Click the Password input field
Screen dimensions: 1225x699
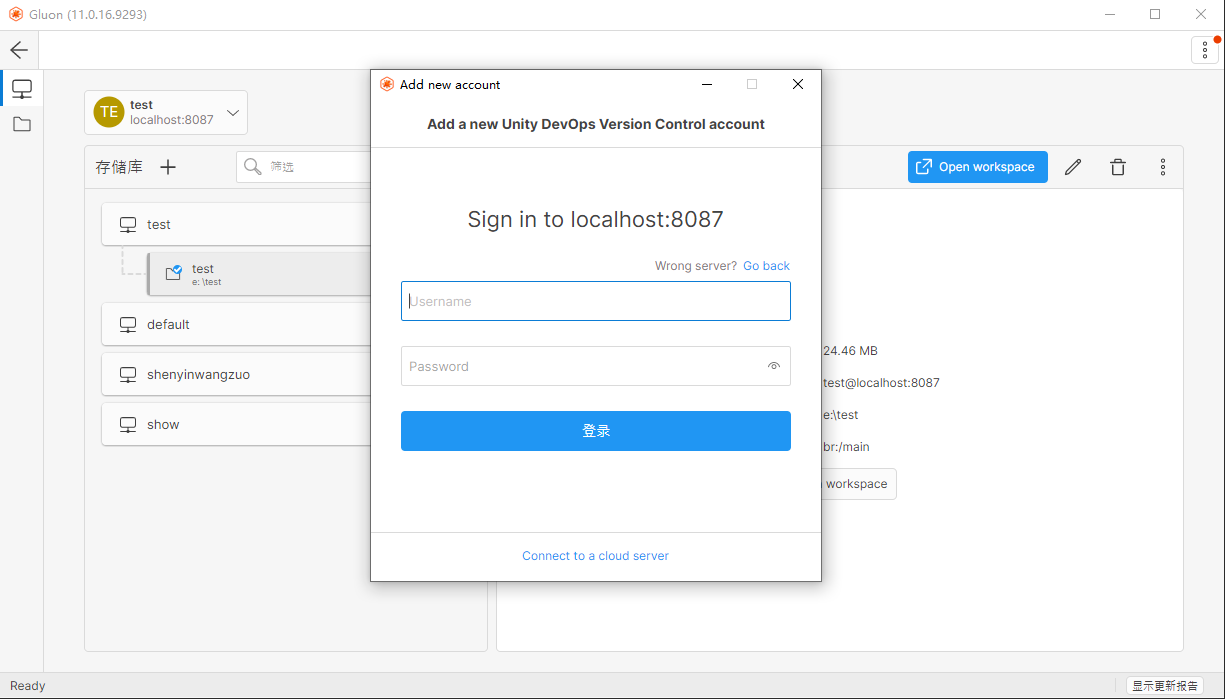[x=580, y=366]
